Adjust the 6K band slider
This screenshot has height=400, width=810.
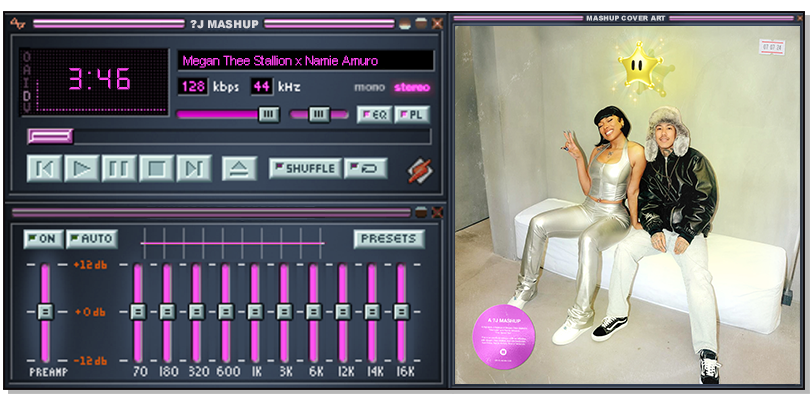point(314,312)
